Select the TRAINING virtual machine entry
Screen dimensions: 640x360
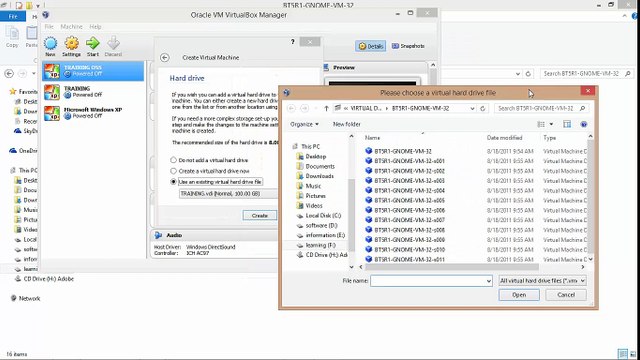click(x=93, y=92)
